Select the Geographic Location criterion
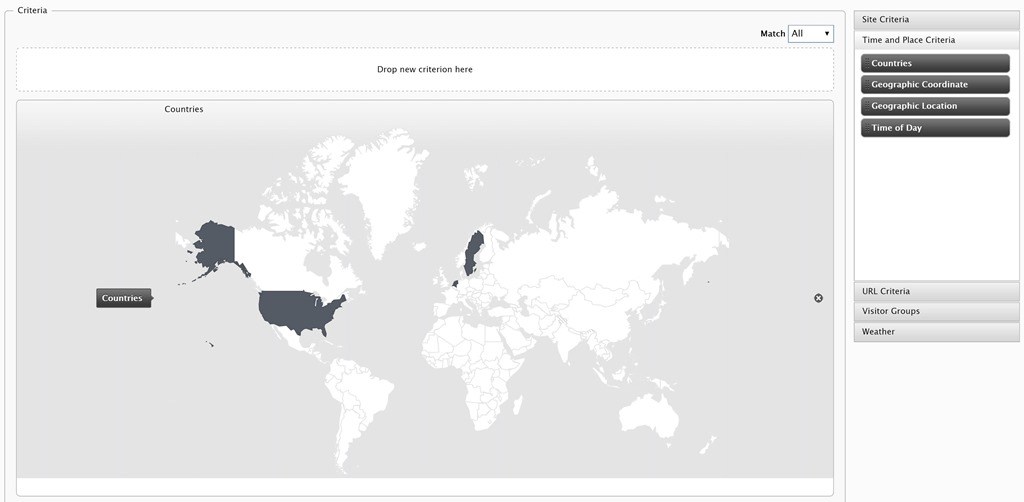Viewport: 1024px width, 502px height. (935, 106)
